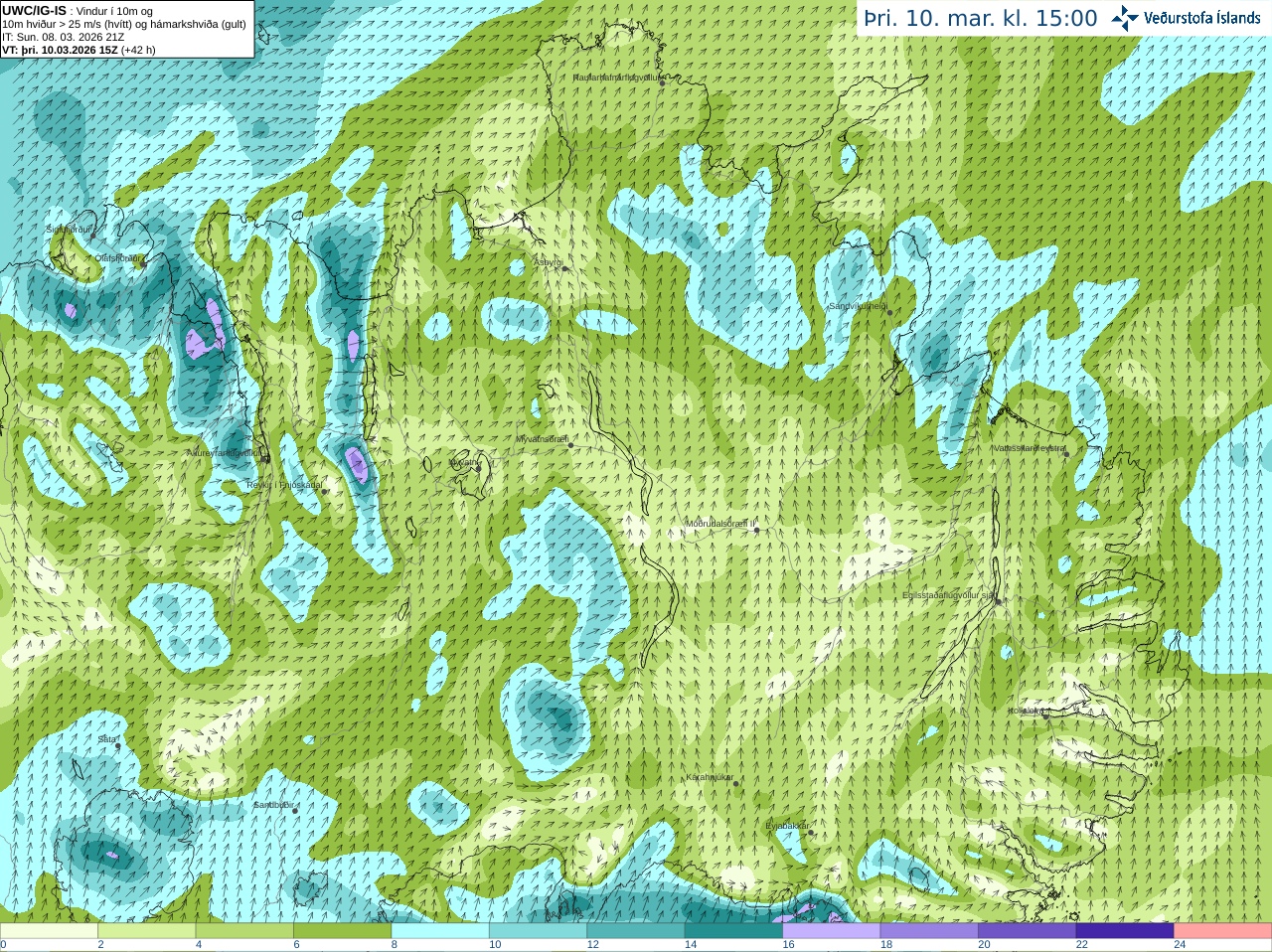
Task: Click the Reykir í Fnjóskadal station dot
Action: 324,491
